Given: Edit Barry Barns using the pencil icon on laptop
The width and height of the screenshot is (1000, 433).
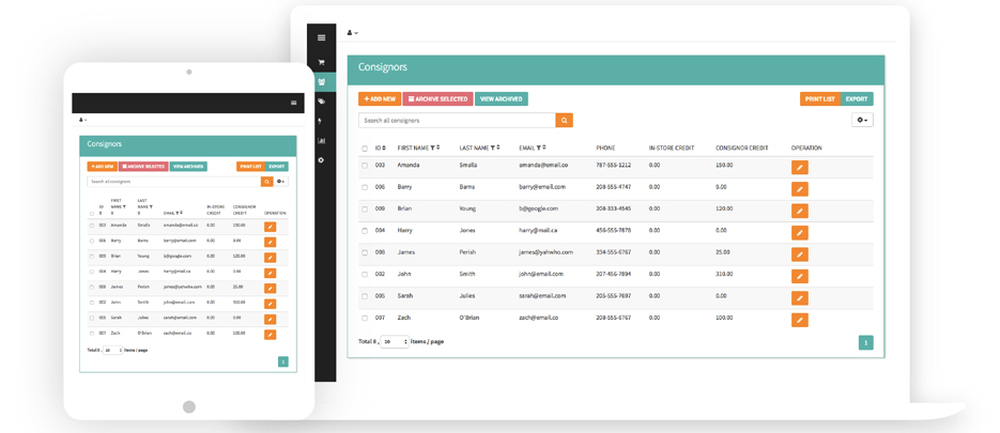Looking at the screenshot, I should pos(799,189).
